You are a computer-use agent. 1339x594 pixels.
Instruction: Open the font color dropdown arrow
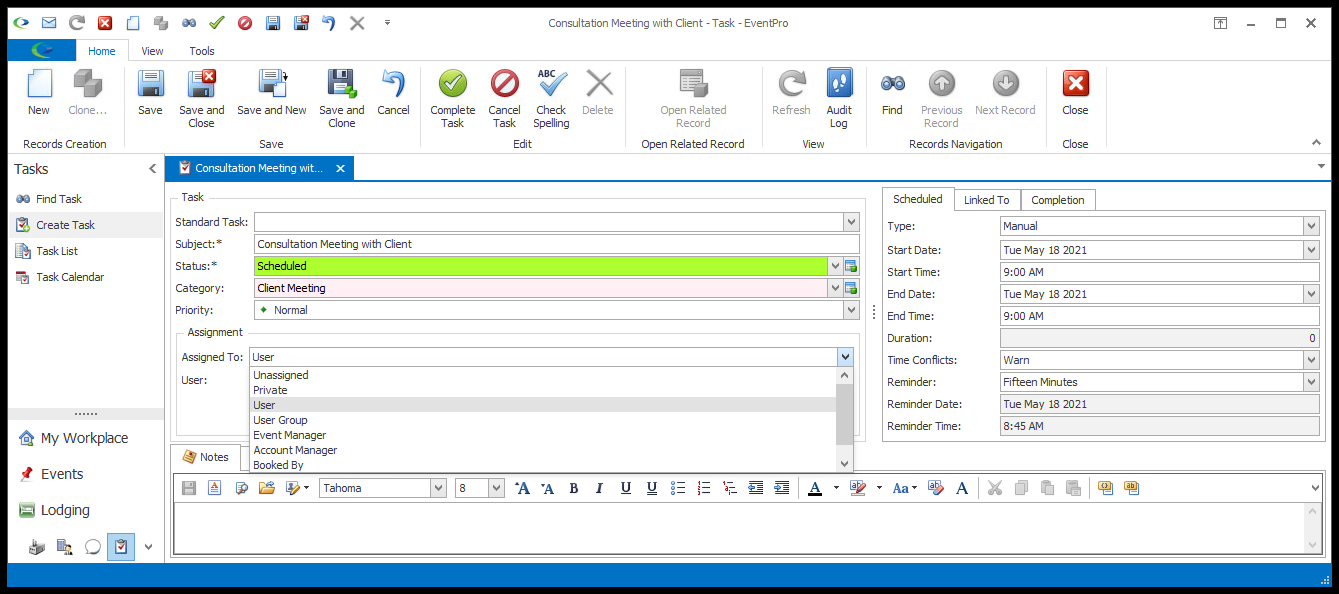click(x=836, y=488)
